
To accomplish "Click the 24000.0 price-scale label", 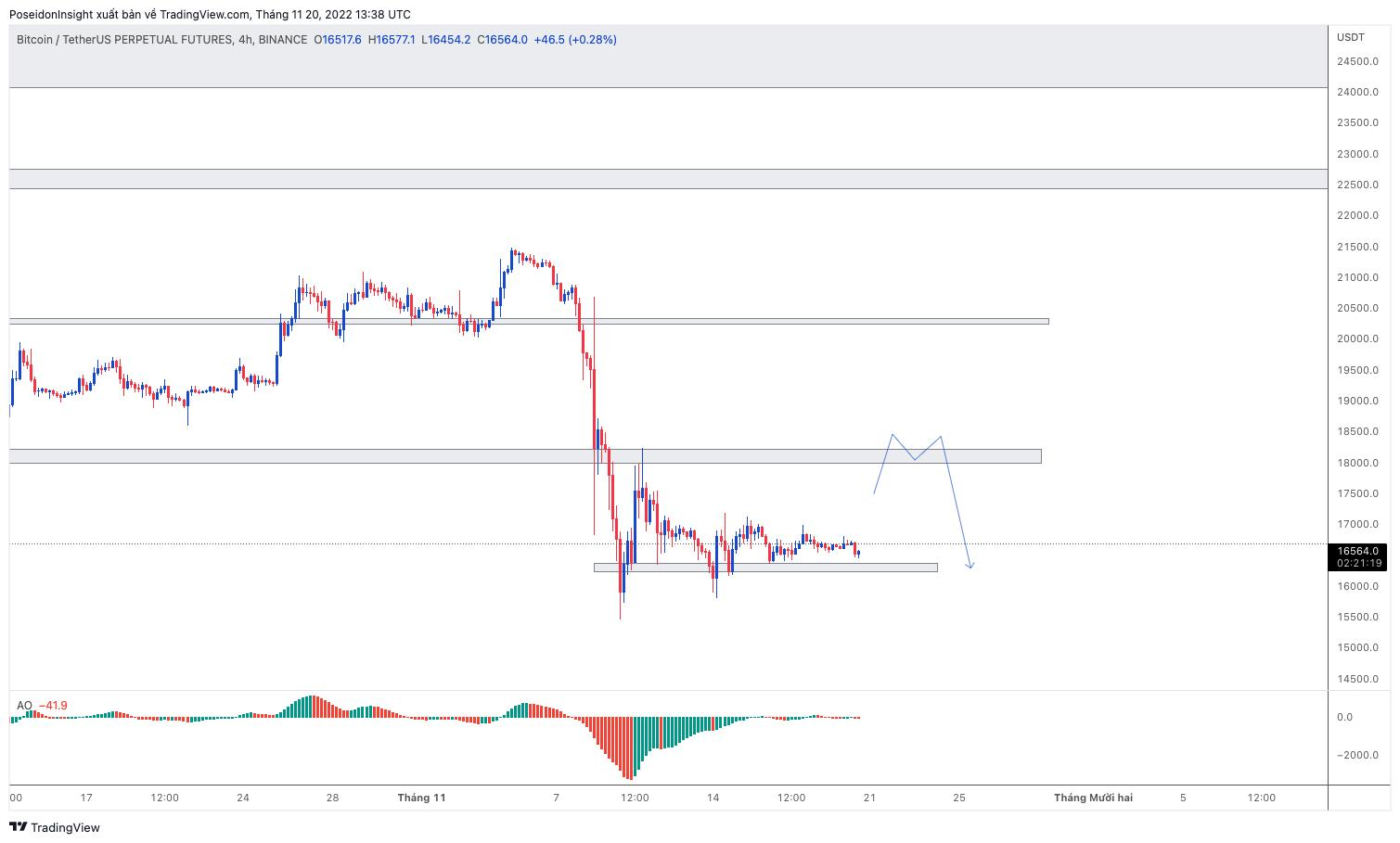I will click(1356, 92).
